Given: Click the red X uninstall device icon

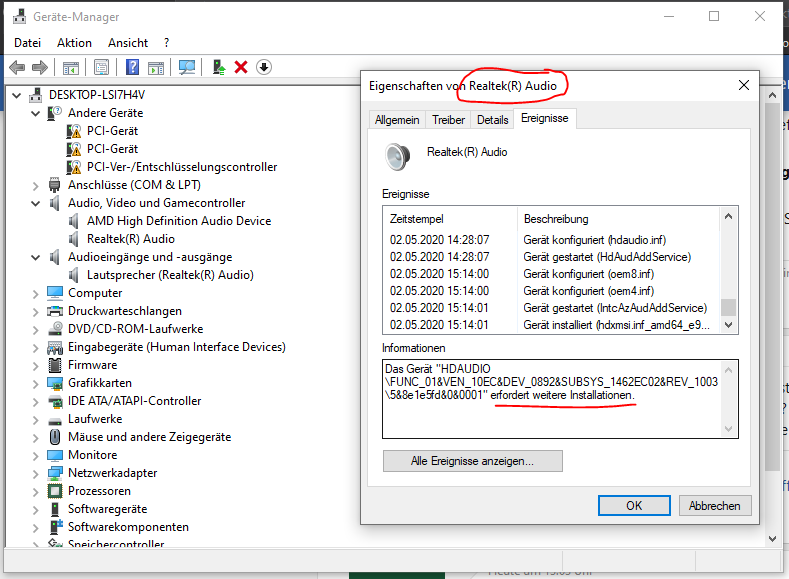Looking at the screenshot, I should 241,67.
